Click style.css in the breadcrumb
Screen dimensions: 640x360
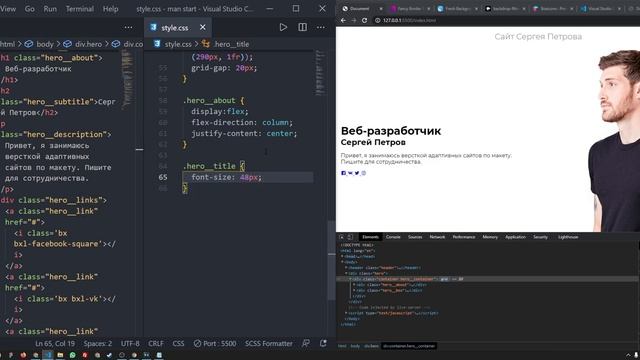pos(178,44)
